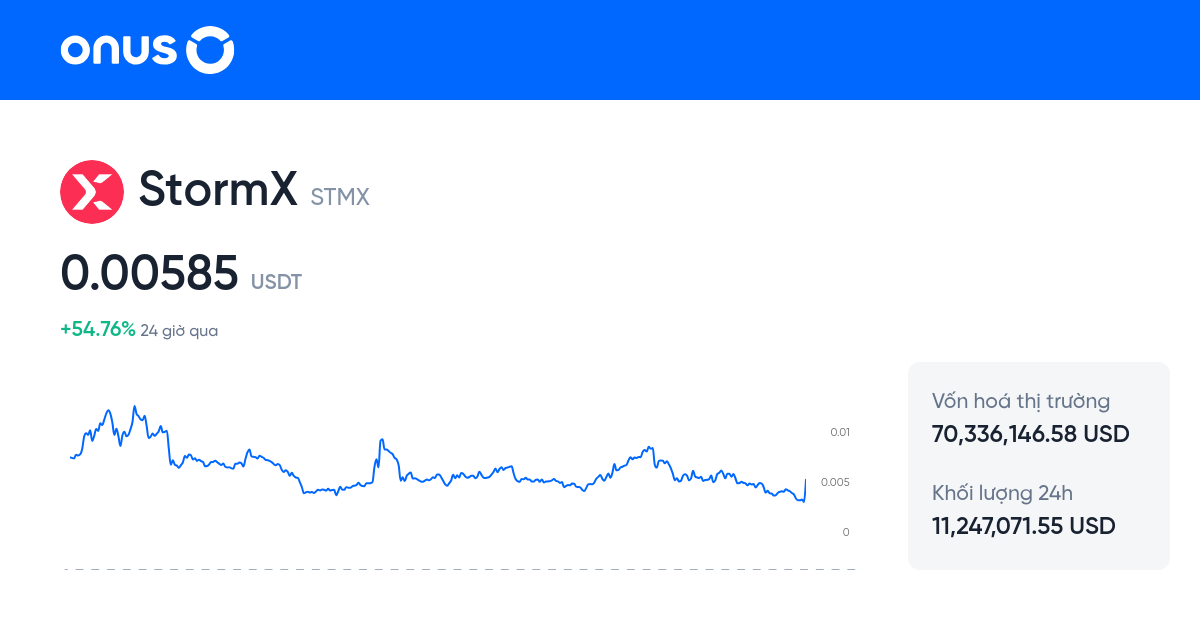Click the ONUS circular brand mark

coord(210,49)
